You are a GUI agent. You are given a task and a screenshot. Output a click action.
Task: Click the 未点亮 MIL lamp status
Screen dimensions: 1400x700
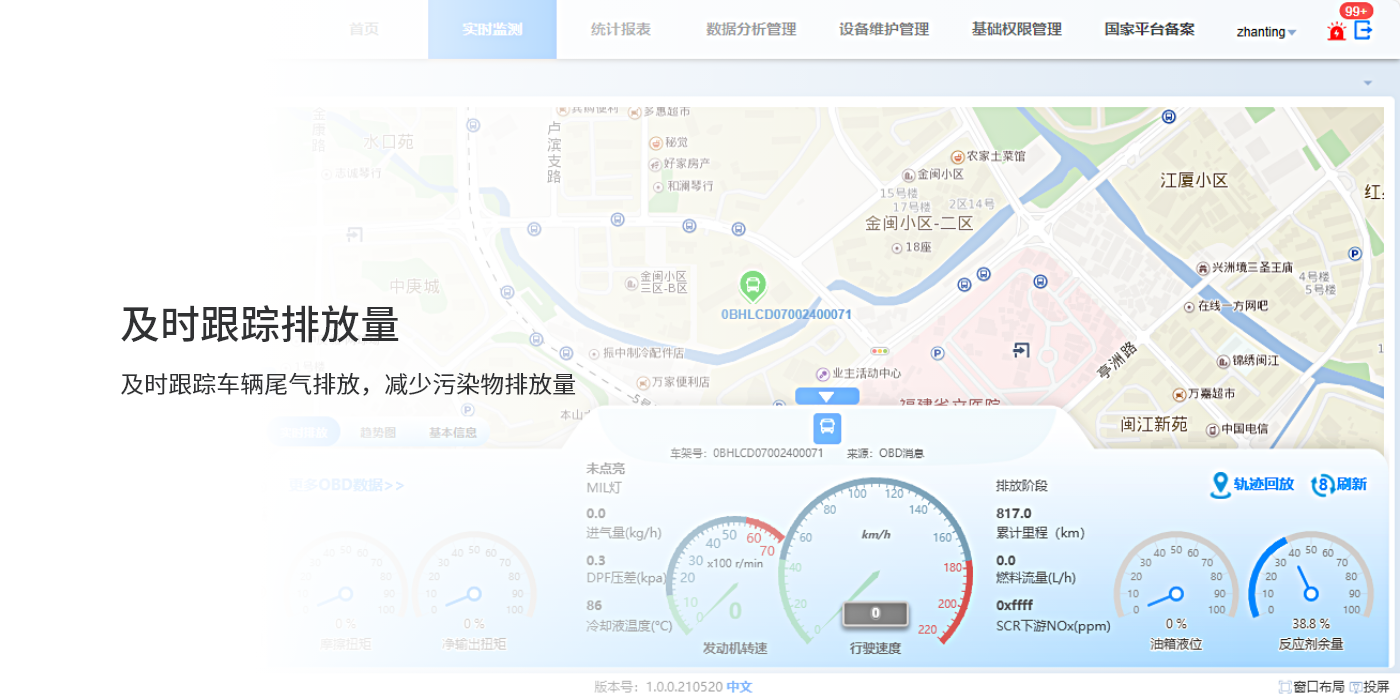point(606,468)
